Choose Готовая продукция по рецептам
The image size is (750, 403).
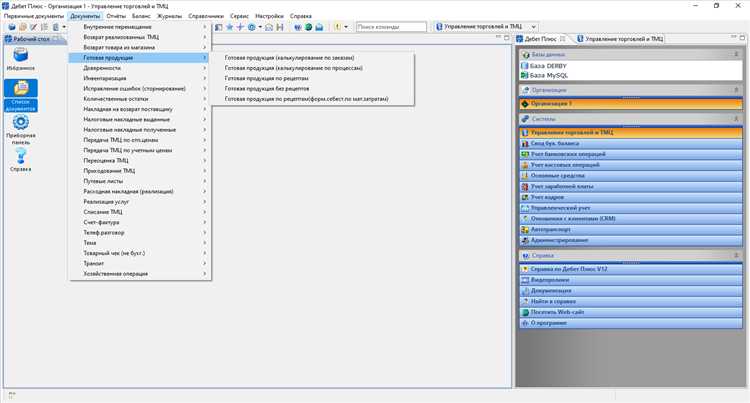[313, 78]
